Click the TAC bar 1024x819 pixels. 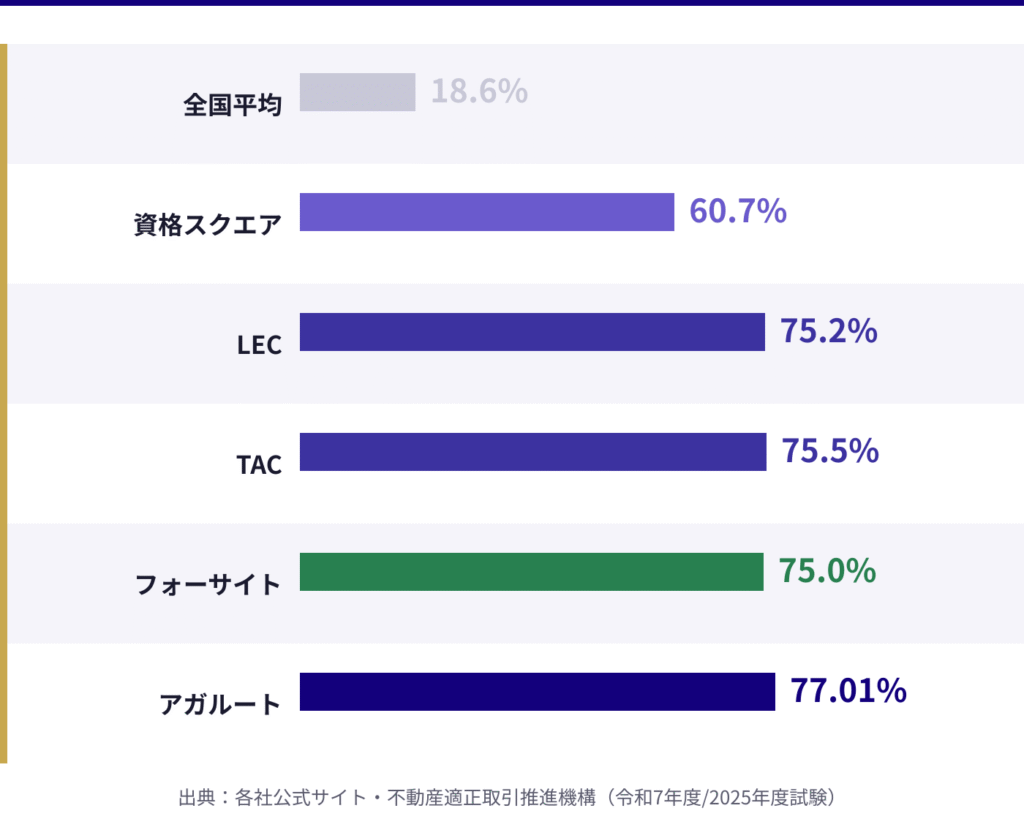click(x=533, y=452)
